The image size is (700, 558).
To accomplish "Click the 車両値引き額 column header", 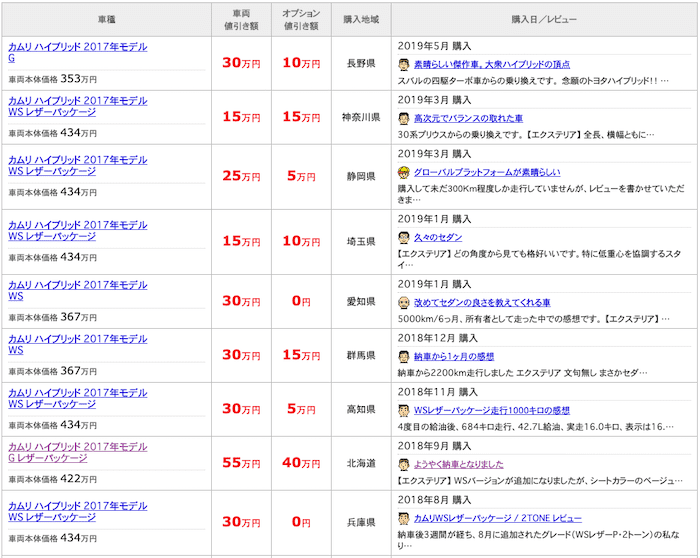I will click(x=242, y=20).
